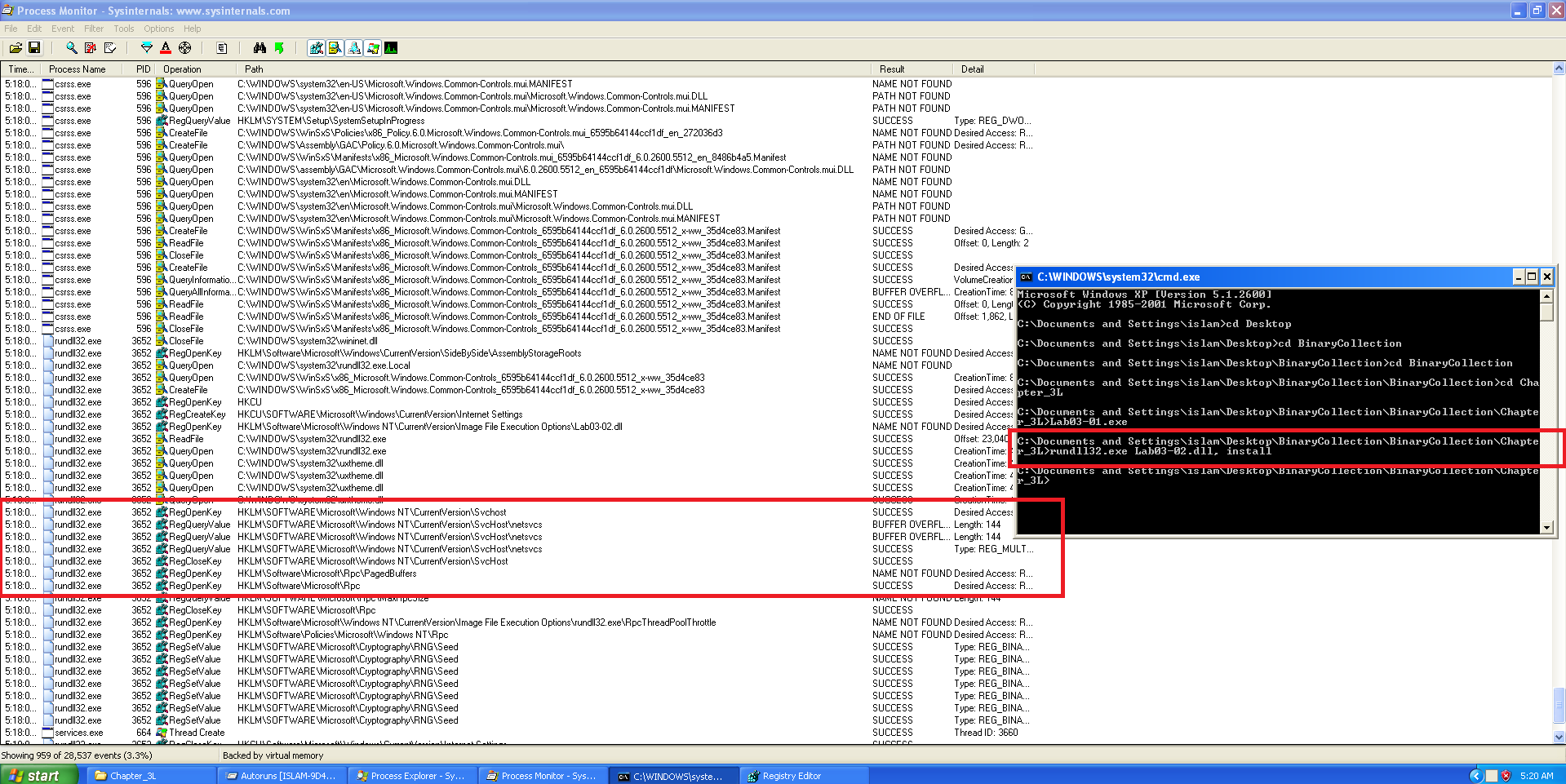Click the binoculars Find icon

click(x=260, y=48)
